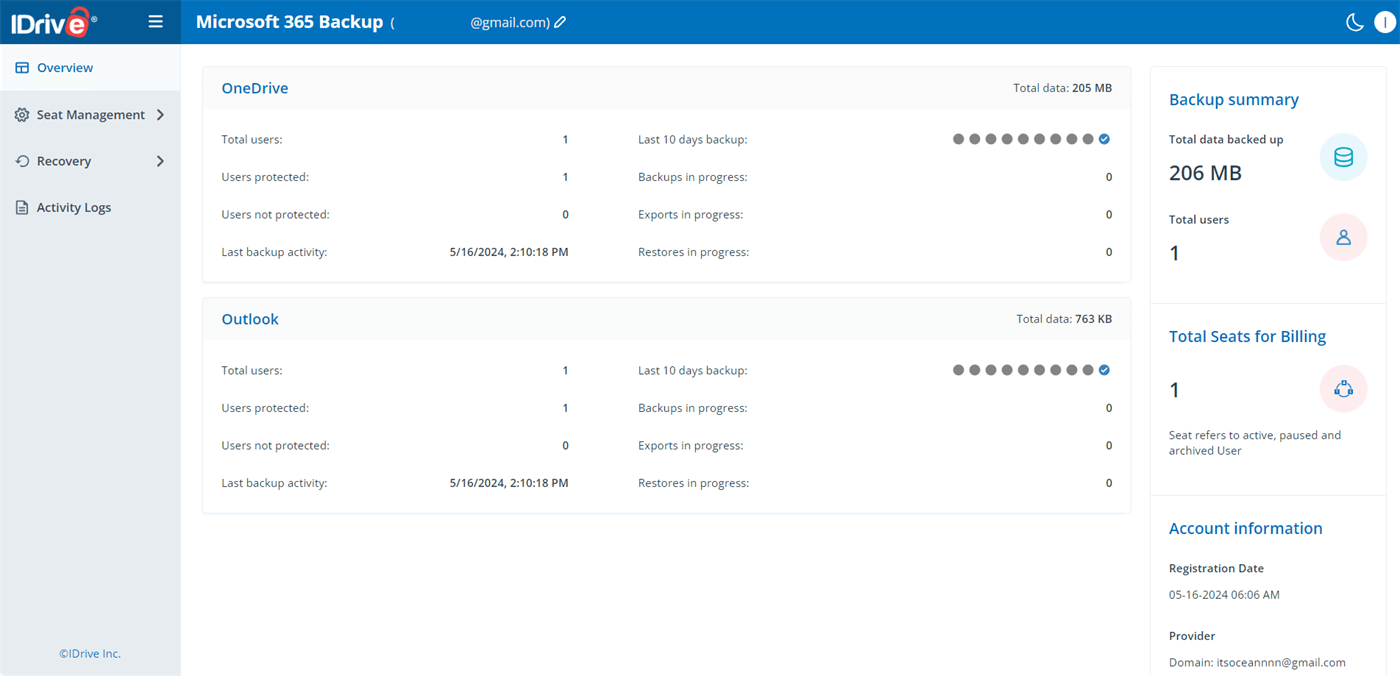Open Seat Management section
The height and width of the screenshot is (676, 1400).
point(90,115)
